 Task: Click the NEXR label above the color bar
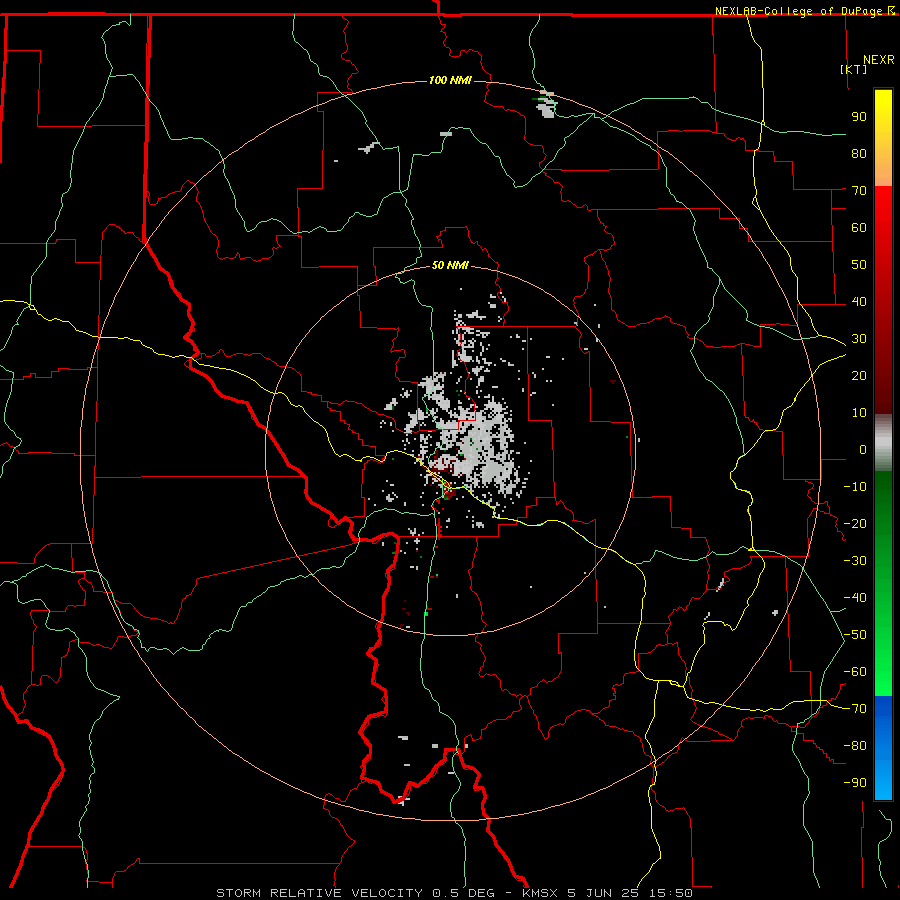pos(879,60)
